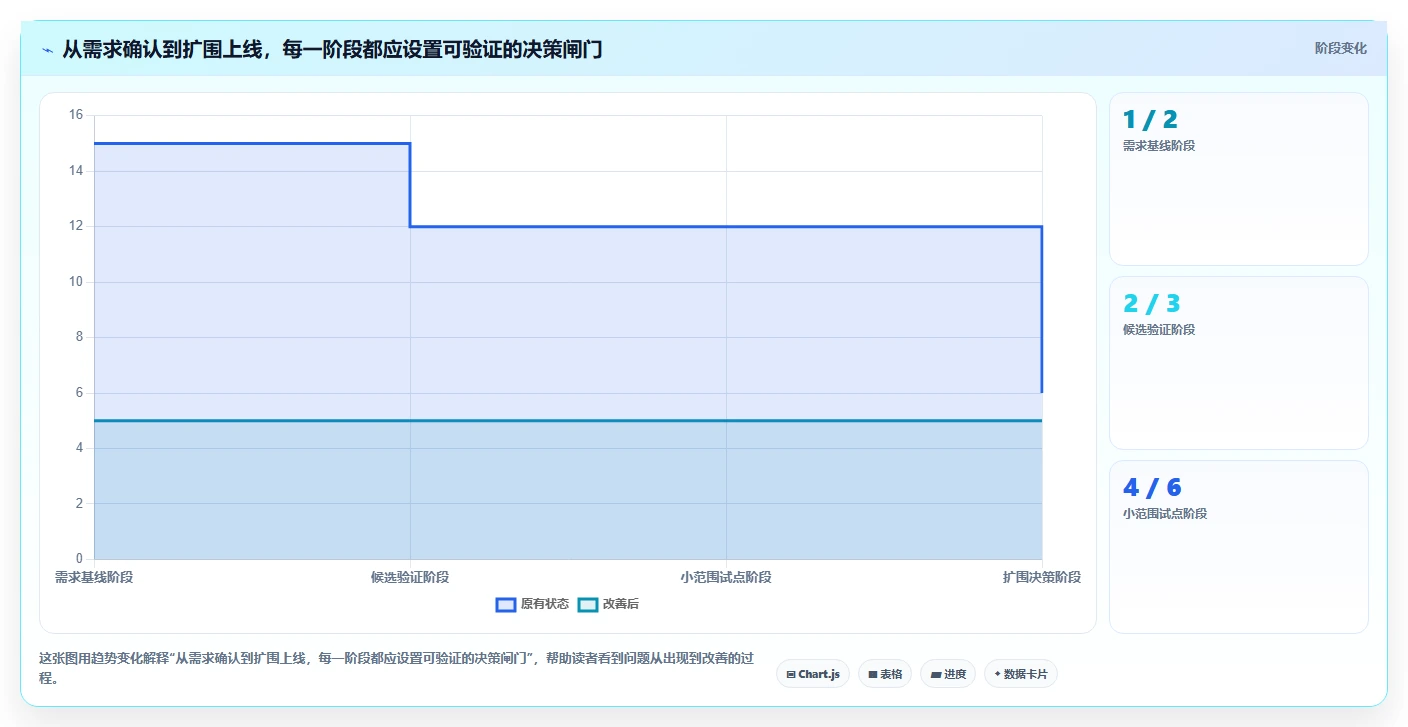Screen dimensions: 1408x727
Task: Click the y-axis value 12
Action: [76, 226]
